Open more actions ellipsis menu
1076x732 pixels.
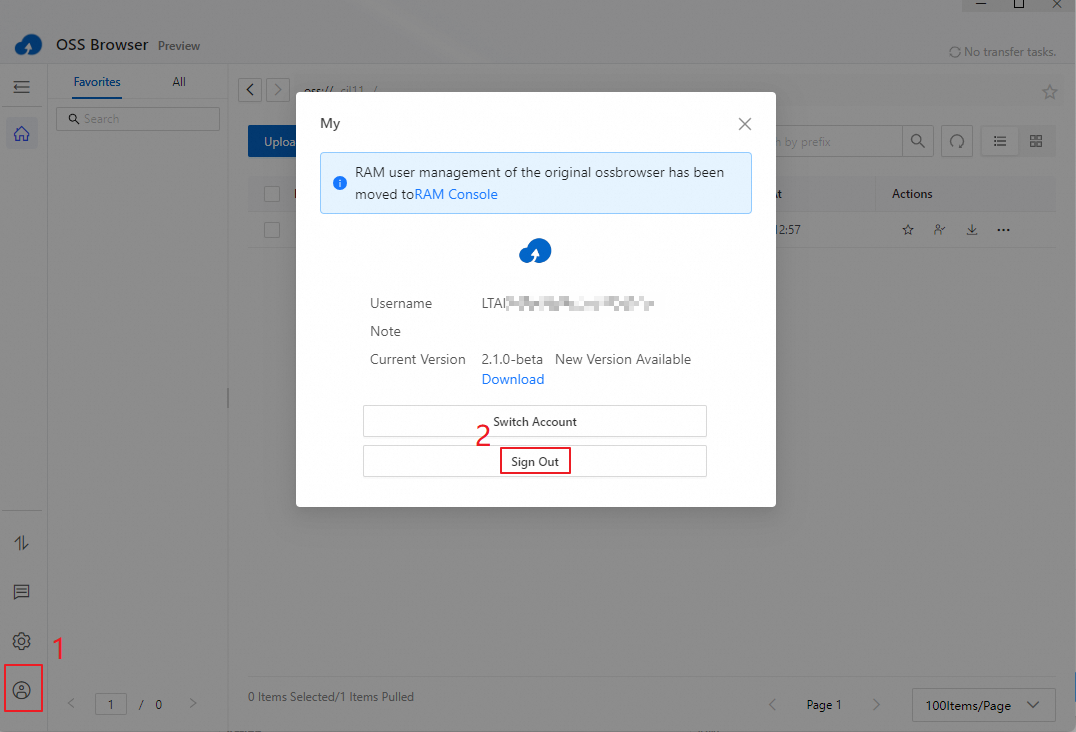[x=1003, y=230]
